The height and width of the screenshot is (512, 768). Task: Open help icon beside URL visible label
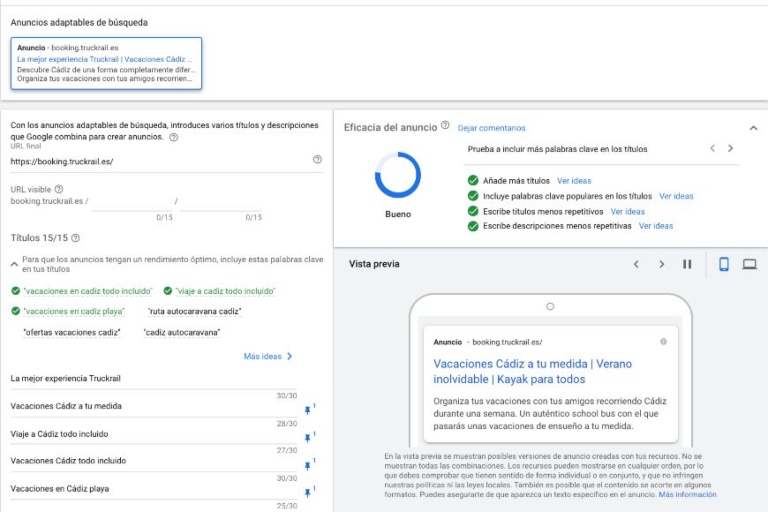[x=59, y=189]
